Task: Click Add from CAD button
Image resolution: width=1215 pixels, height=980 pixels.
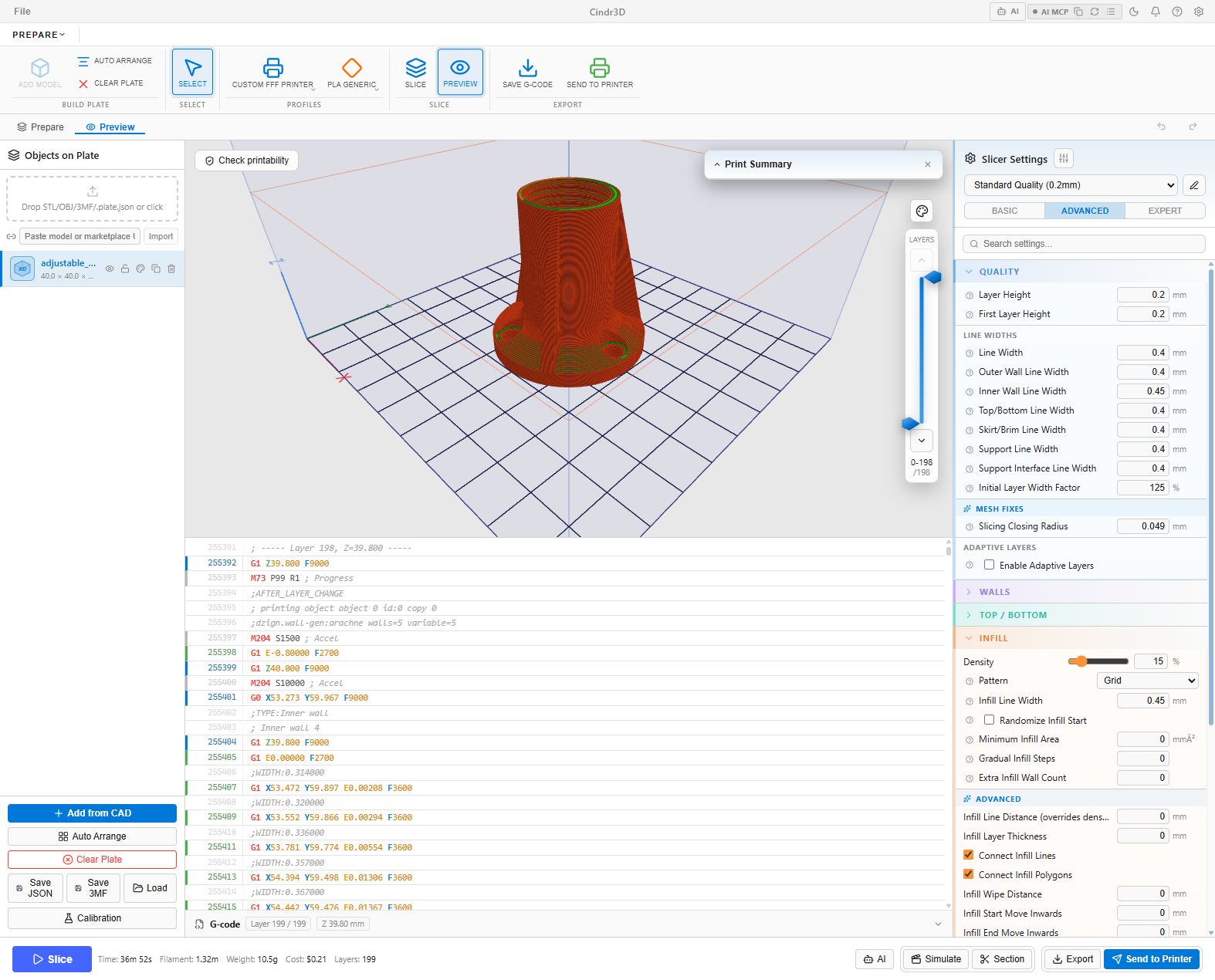Action: (x=92, y=813)
